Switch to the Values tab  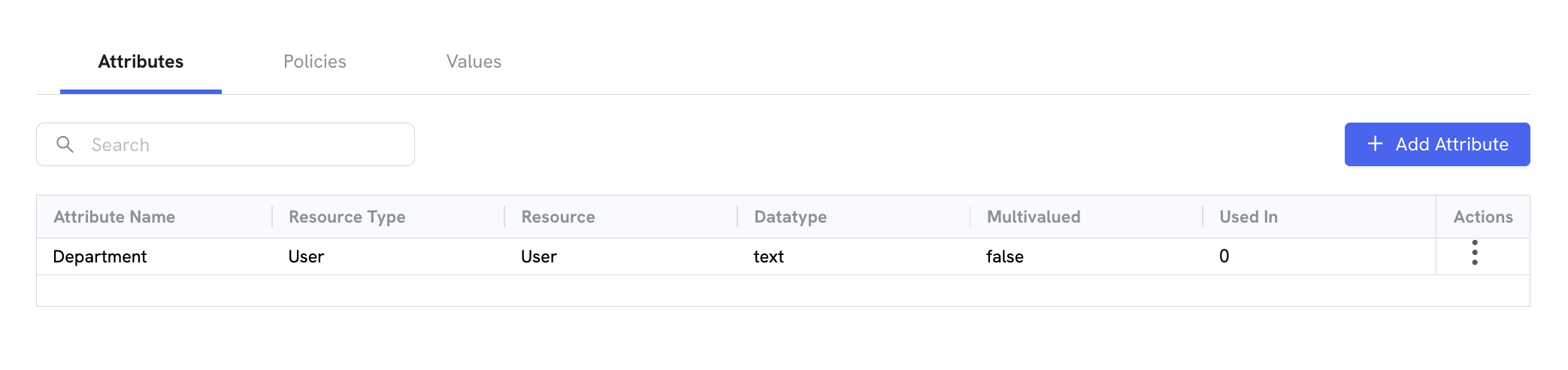point(474,62)
